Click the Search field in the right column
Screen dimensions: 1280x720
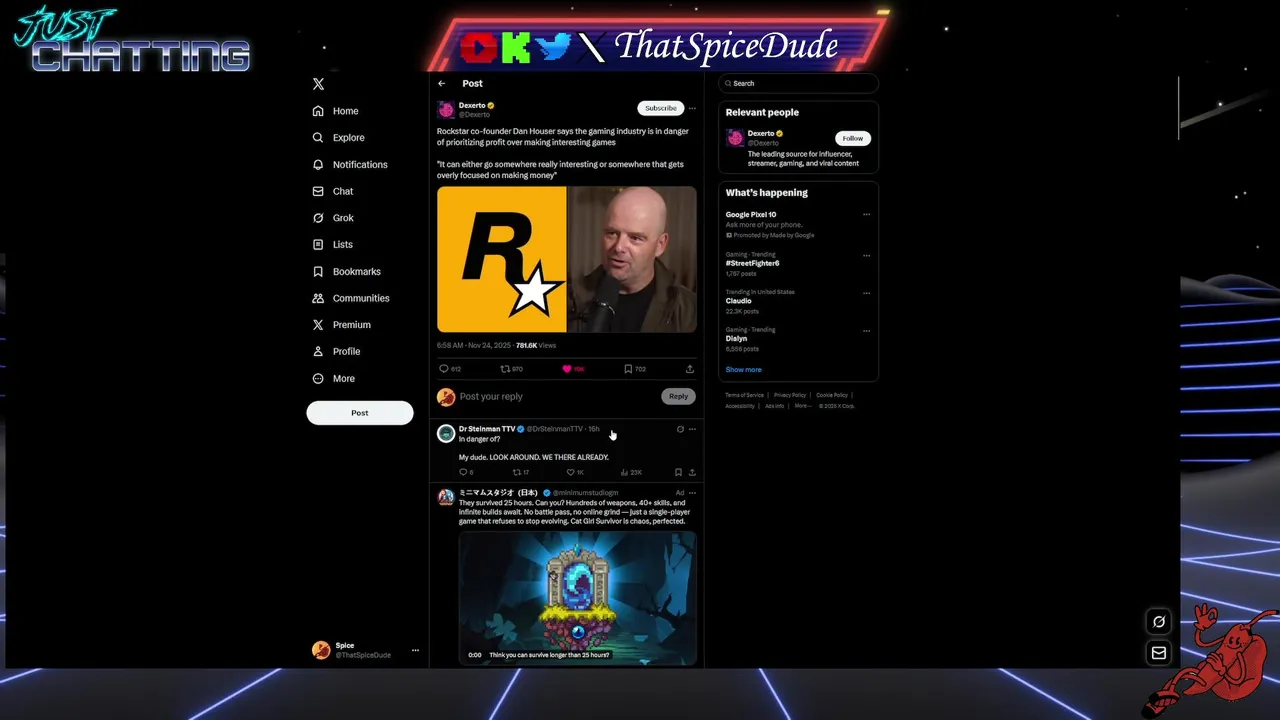coord(798,83)
